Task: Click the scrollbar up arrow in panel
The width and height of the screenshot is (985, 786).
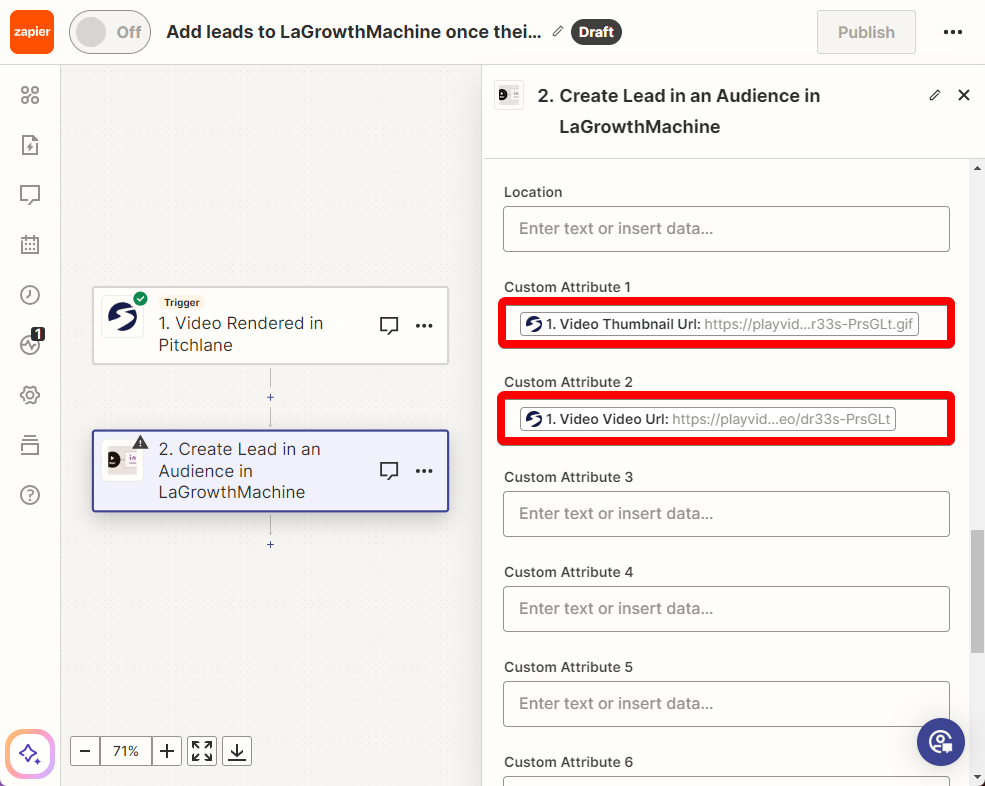Action: [977, 168]
